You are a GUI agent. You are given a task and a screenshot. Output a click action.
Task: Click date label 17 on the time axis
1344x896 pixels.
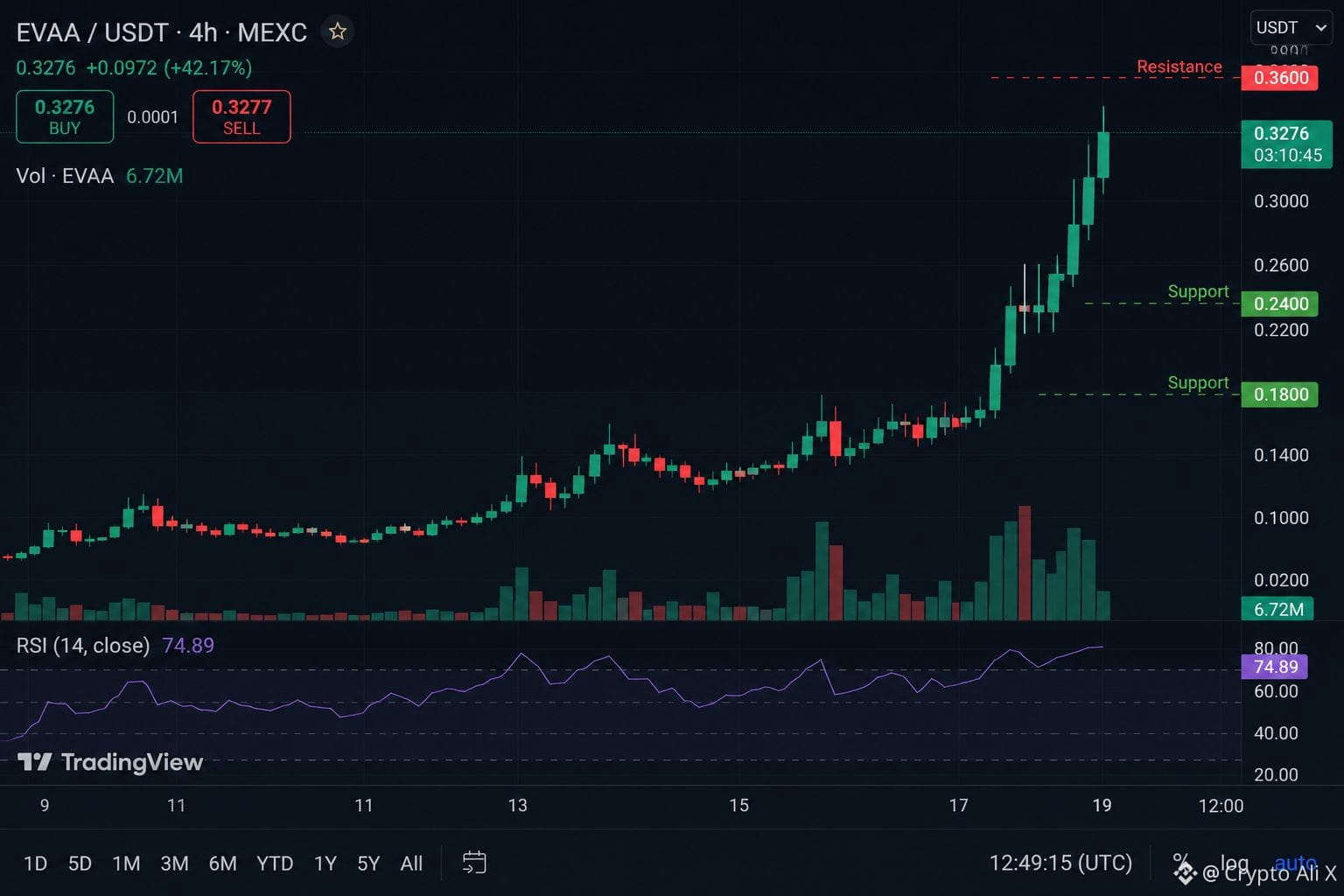959,806
